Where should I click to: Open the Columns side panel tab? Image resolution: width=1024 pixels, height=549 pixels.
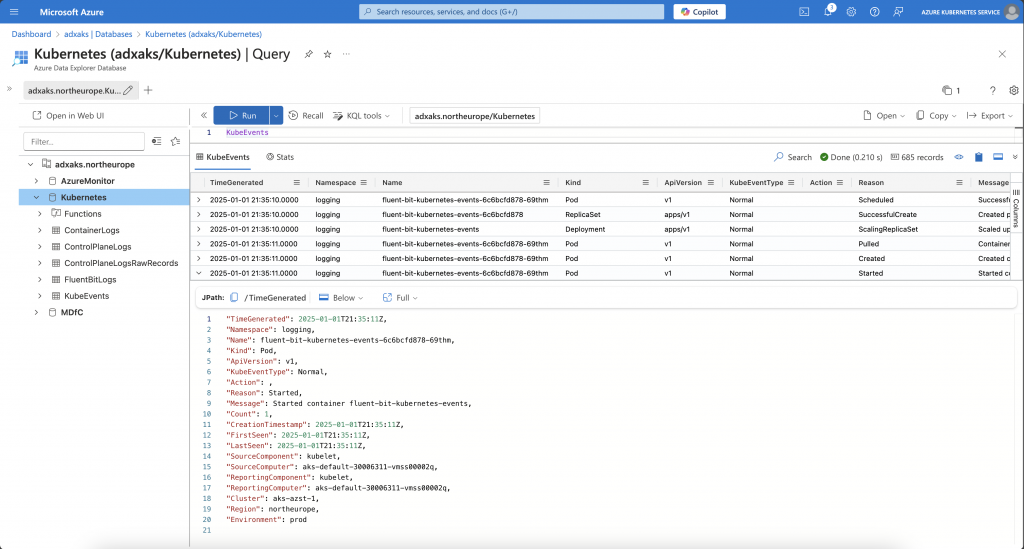point(1016,208)
